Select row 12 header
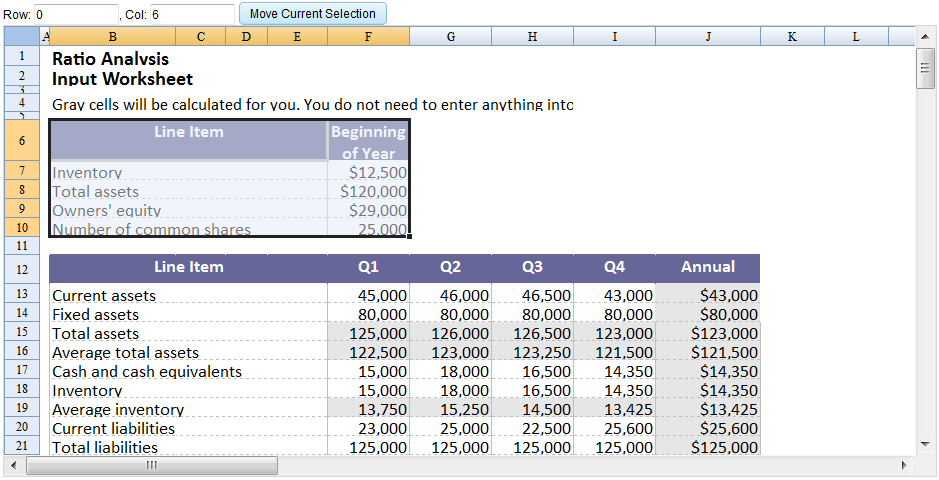The image size is (939, 480). (22, 269)
